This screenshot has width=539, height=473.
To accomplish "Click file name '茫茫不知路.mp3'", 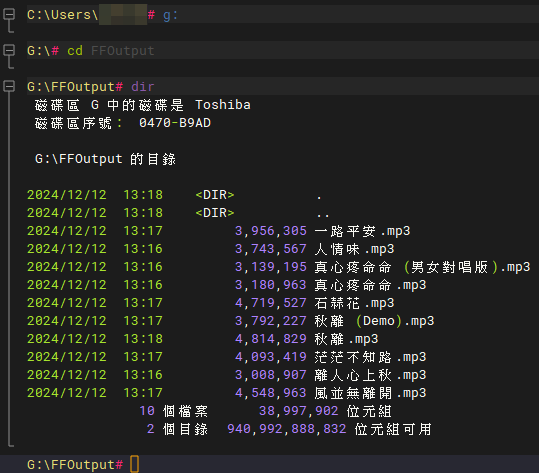I will tap(370, 357).
